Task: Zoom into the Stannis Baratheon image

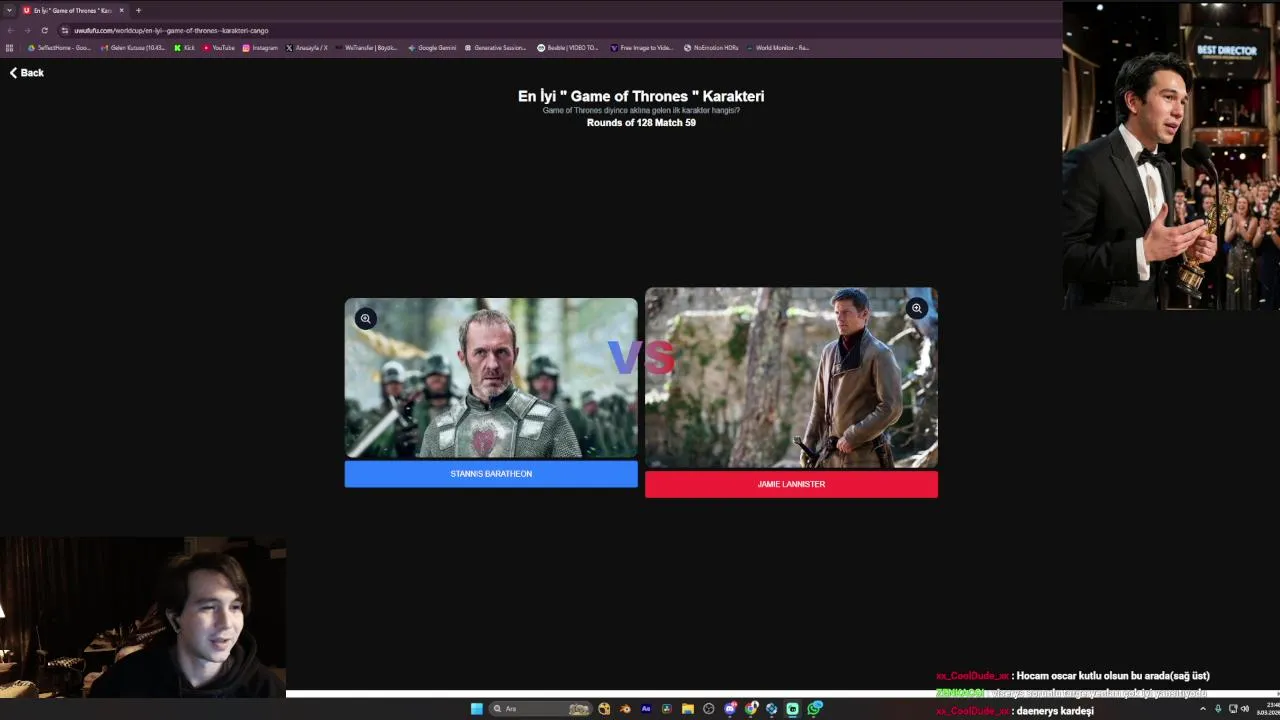Action: pyautogui.click(x=365, y=318)
